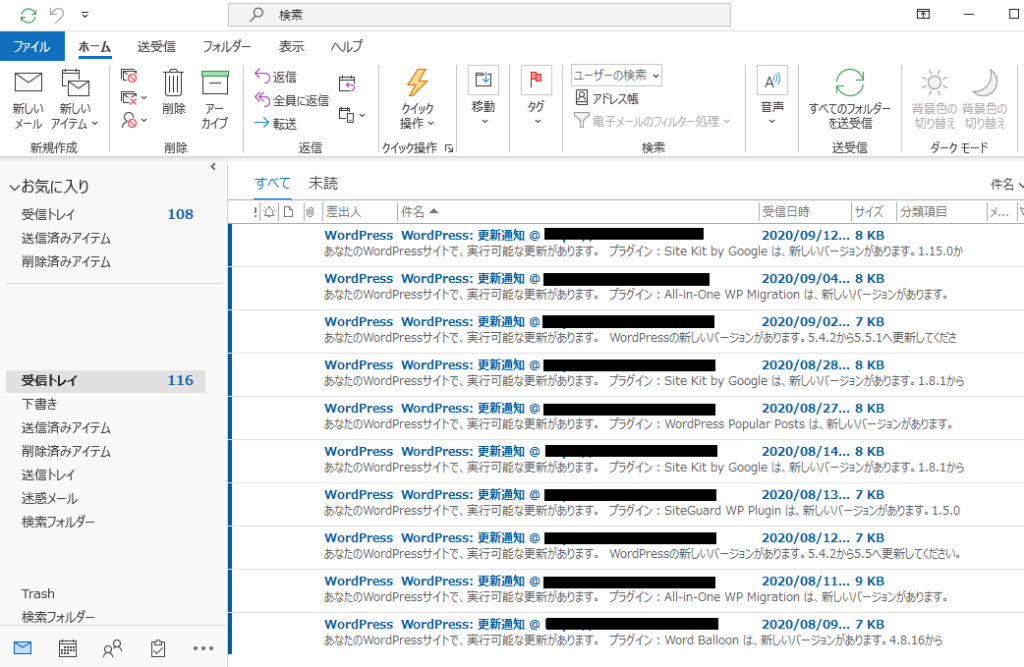
Task: Switch to People contacts icon
Action: click(112, 648)
